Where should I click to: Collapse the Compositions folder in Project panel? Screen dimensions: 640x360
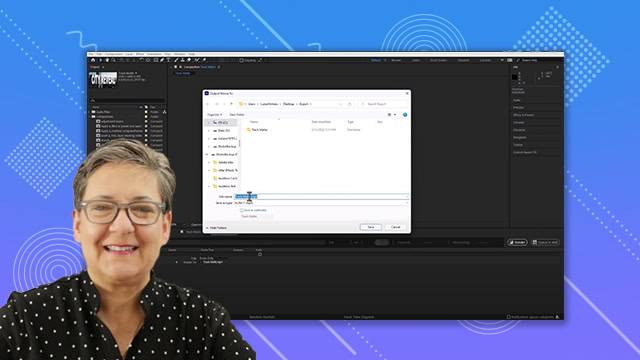coord(89,117)
